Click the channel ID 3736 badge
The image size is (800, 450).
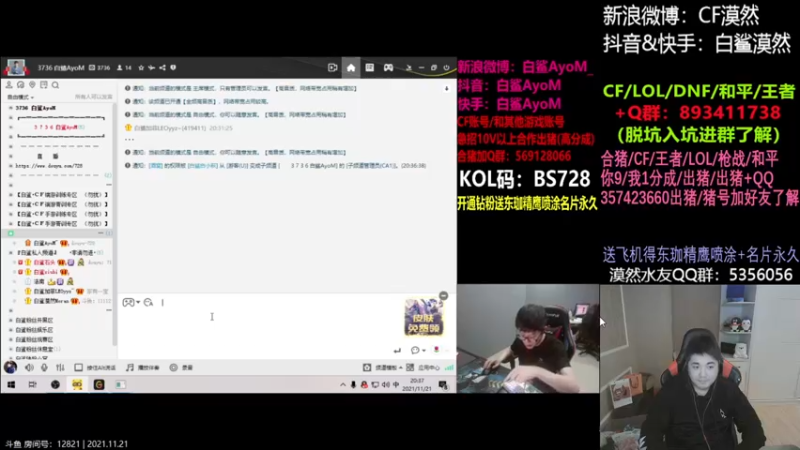100,67
